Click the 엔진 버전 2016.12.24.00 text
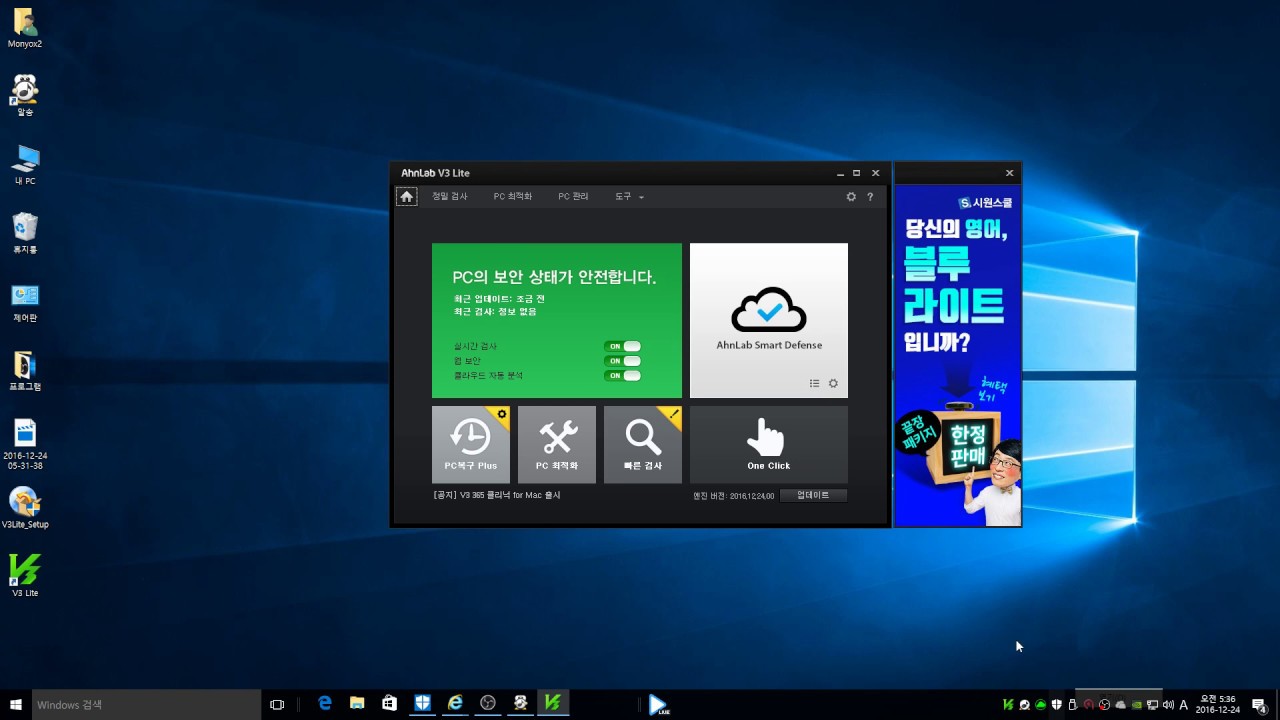The width and height of the screenshot is (1280, 720). click(x=734, y=496)
